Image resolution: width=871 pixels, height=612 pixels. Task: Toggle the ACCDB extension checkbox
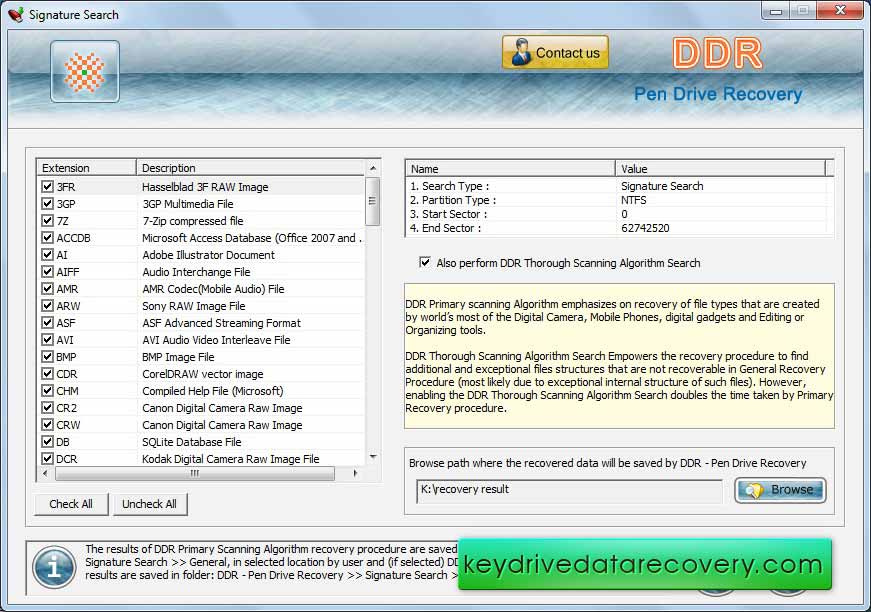coord(48,238)
